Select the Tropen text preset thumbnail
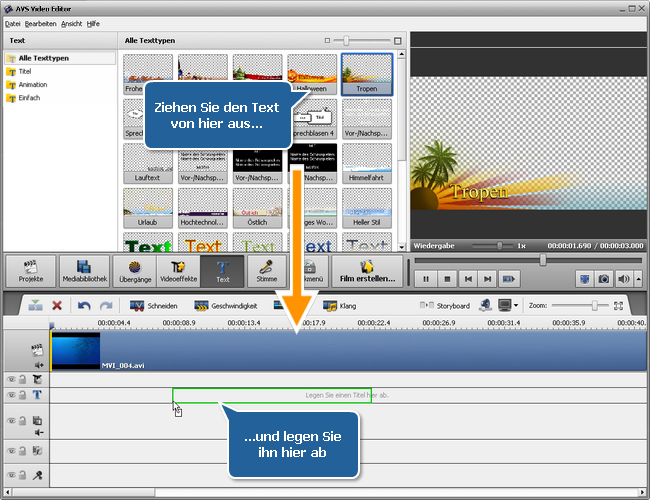Viewport: 650px width, 500px height. click(x=367, y=74)
